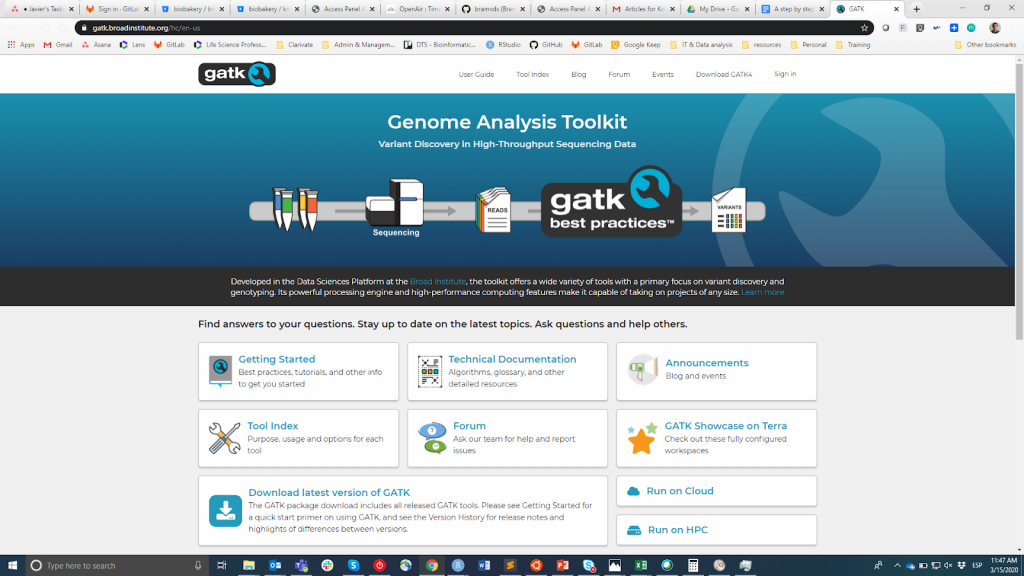Click the Getting Started book icon
The height and width of the screenshot is (576, 1024).
pos(220,371)
